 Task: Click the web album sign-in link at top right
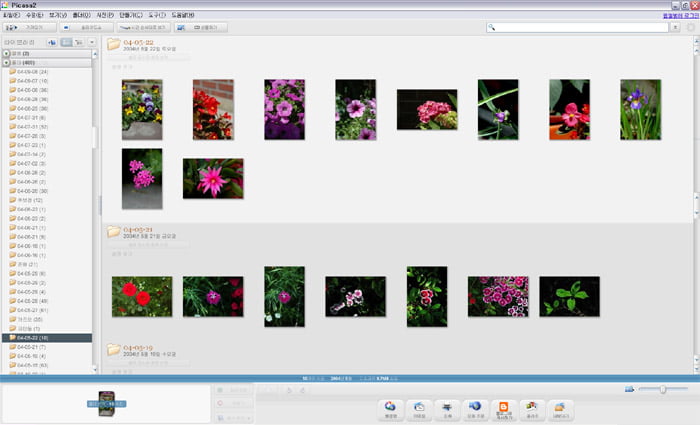681,16
